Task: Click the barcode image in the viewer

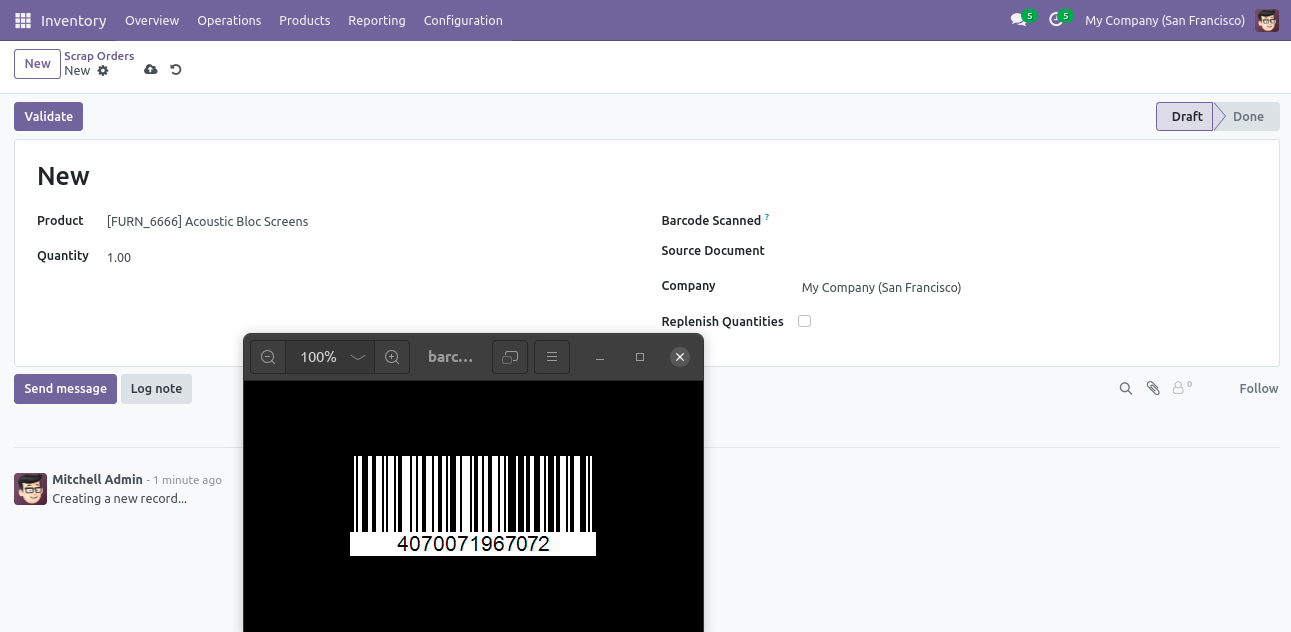Action: point(473,506)
